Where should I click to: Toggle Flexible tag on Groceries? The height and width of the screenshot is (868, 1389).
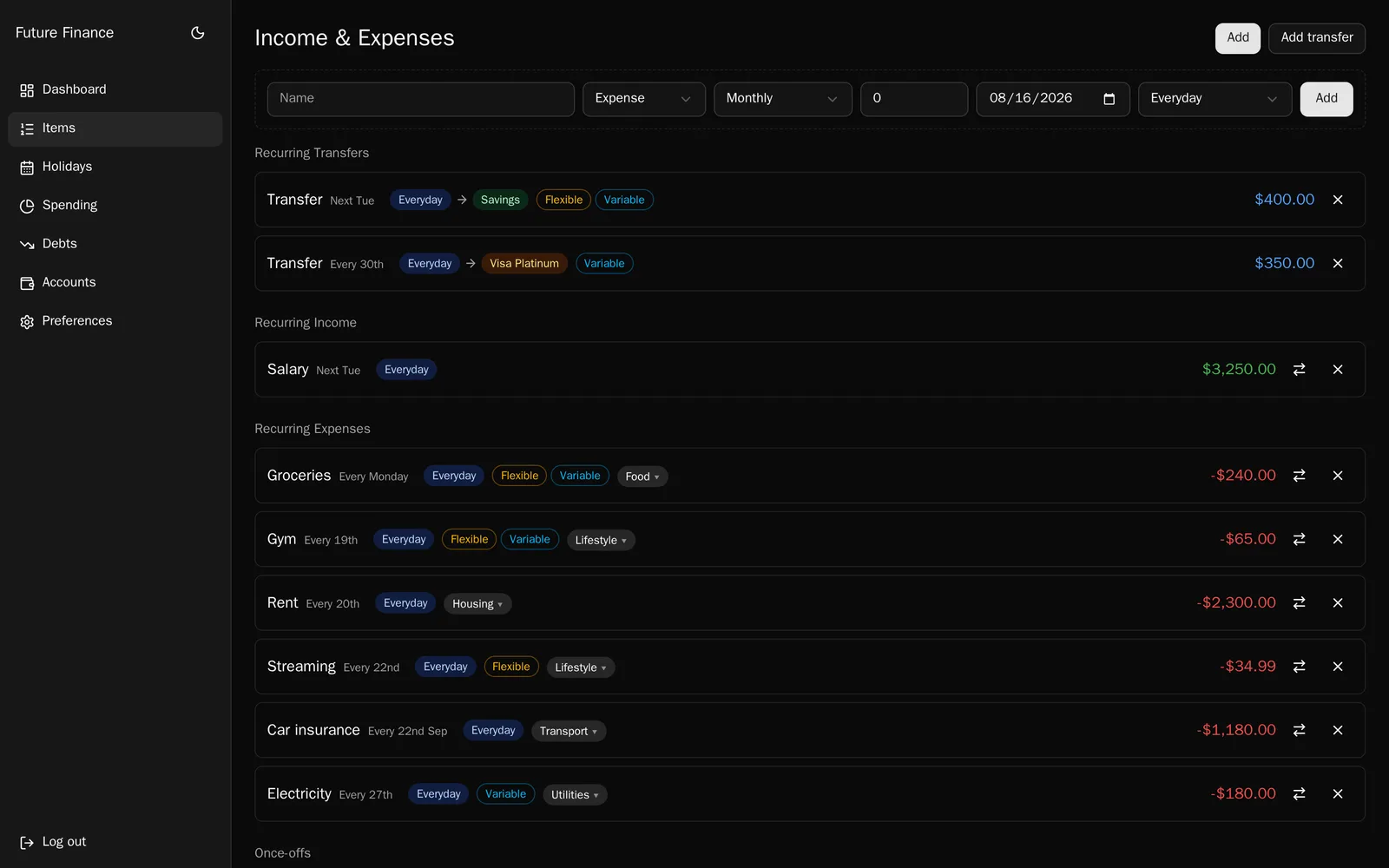coord(519,476)
